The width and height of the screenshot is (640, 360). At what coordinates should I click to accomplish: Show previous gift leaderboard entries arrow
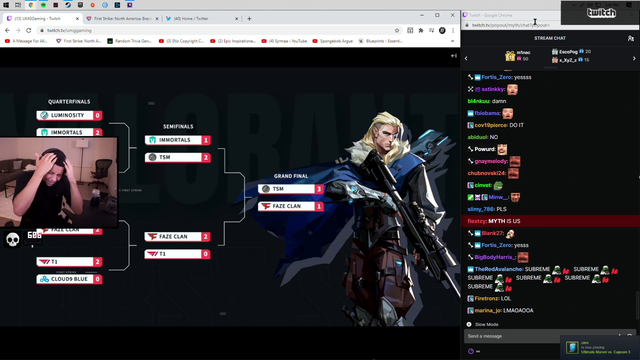[466, 58]
